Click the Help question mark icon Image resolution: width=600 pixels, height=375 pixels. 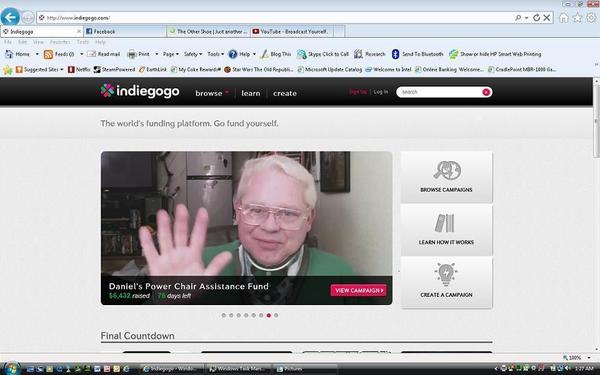[x=233, y=54]
